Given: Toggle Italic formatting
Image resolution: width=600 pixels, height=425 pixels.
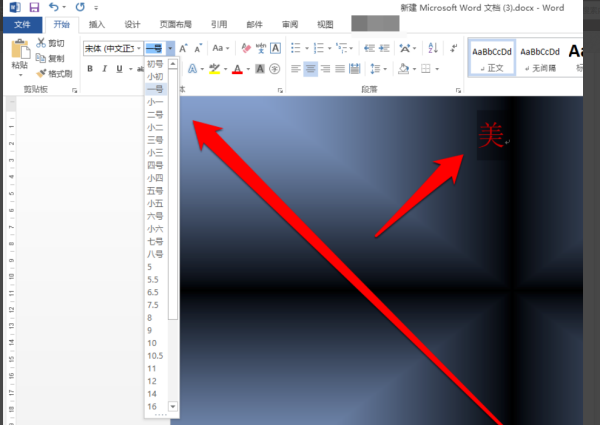Looking at the screenshot, I should (x=104, y=68).
